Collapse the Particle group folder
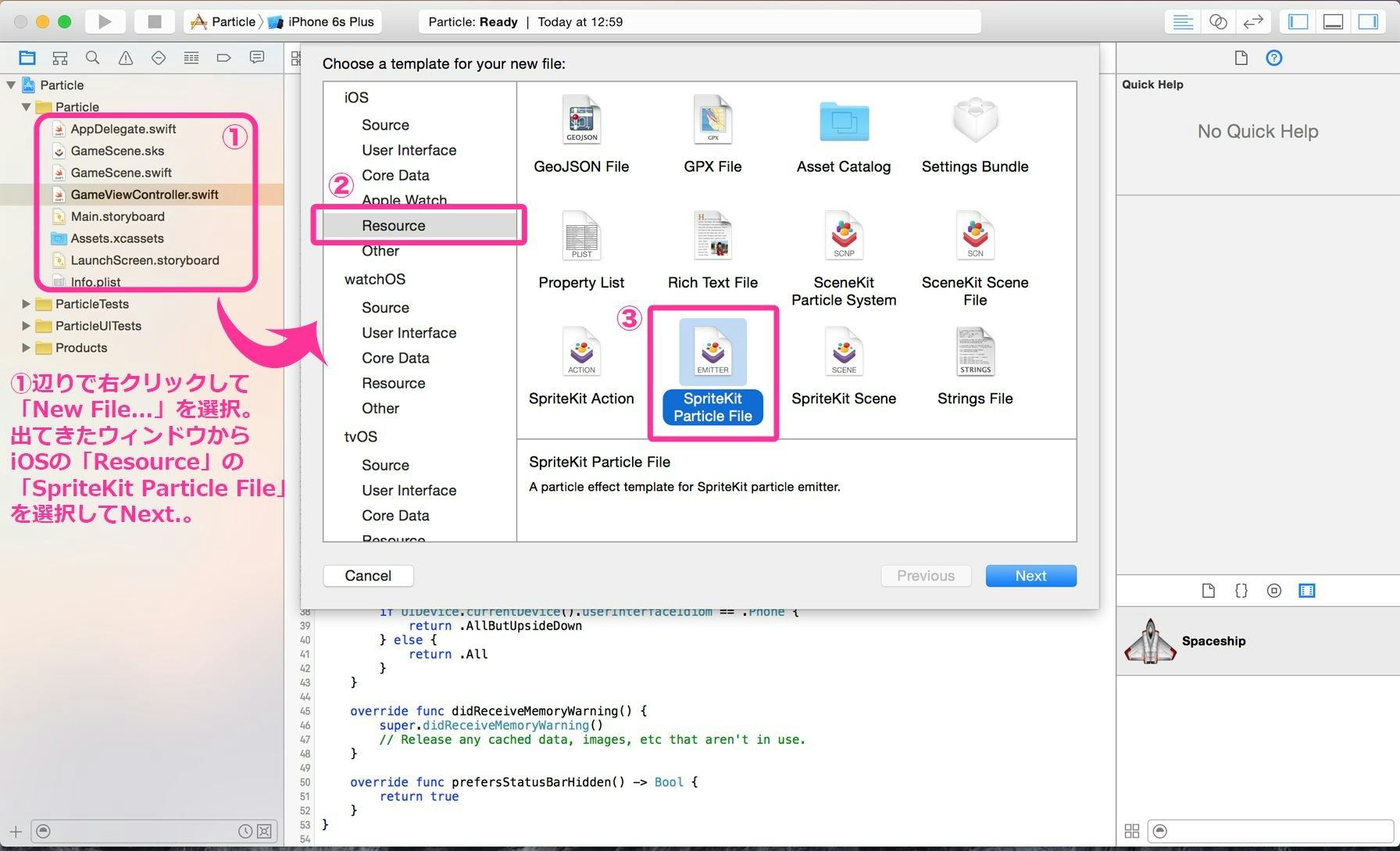This screenshot has height=851, width=1400. (27, 107)
